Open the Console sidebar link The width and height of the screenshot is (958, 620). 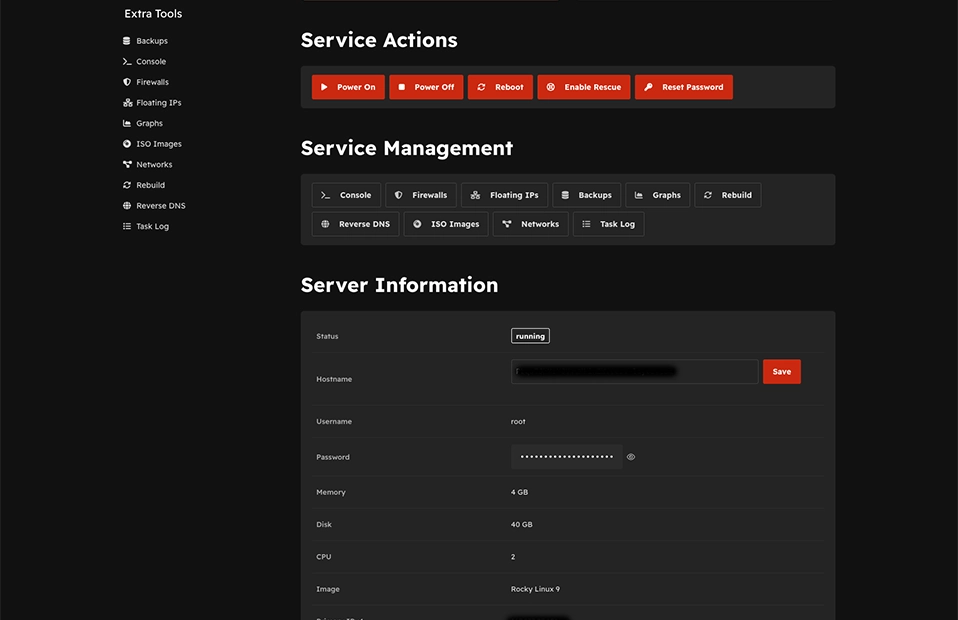click(151, 62)
